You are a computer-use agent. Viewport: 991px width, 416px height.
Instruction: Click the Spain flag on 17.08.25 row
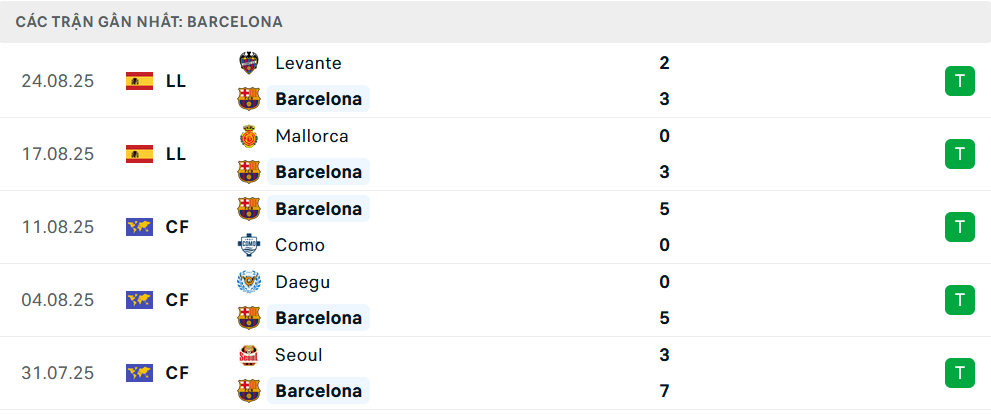click(x=139, y=154)
